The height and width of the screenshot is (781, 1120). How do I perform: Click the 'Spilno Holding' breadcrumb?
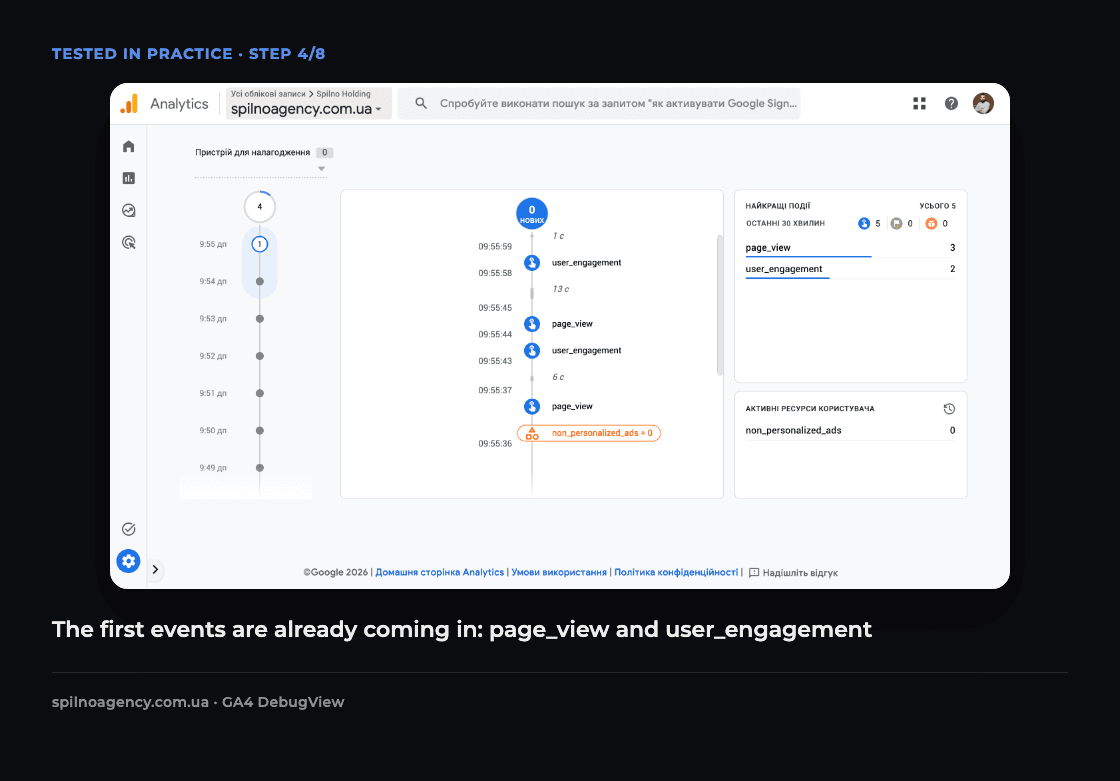pos(344,94)
